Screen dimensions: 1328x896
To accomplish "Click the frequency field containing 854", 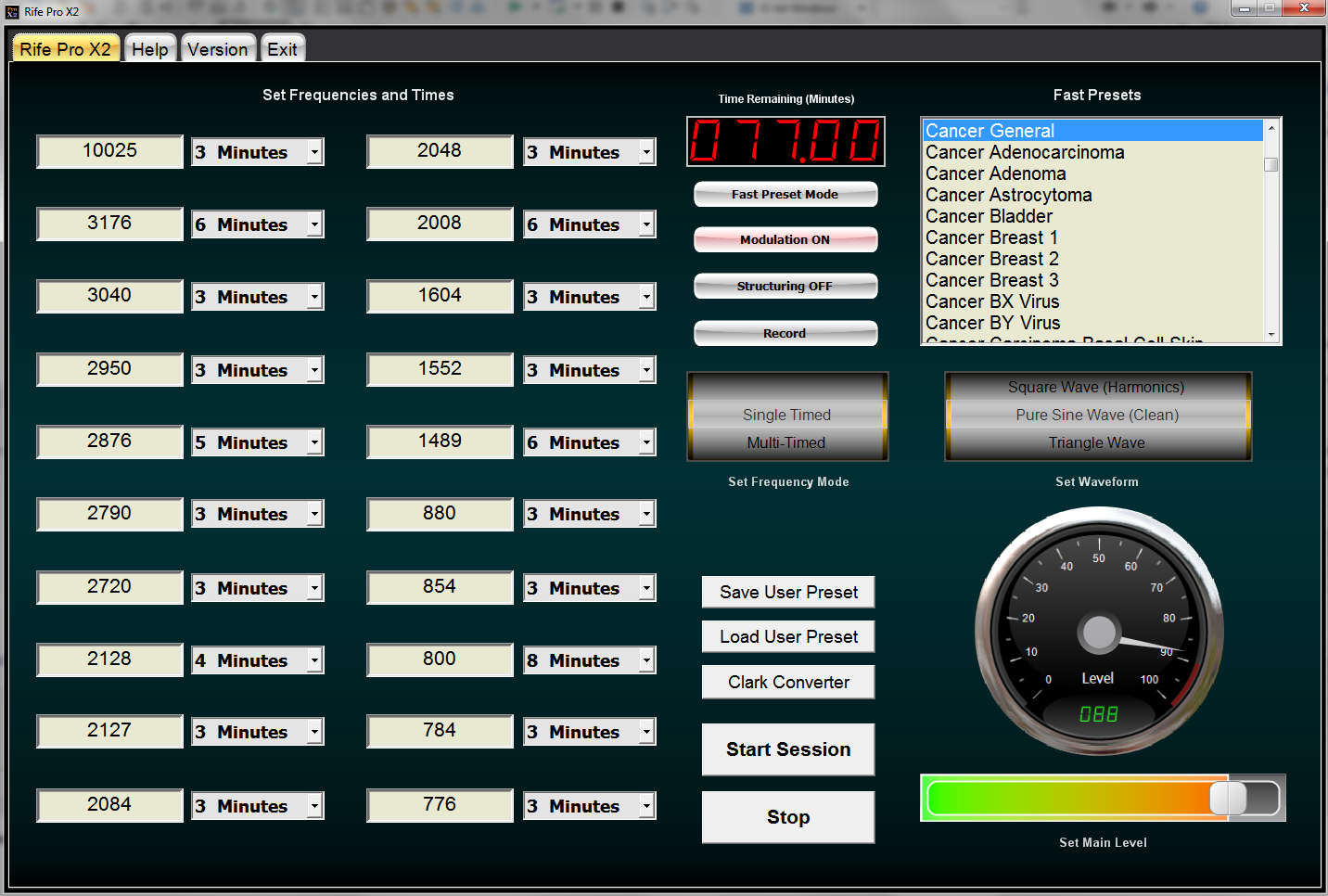I will point(440,587).
